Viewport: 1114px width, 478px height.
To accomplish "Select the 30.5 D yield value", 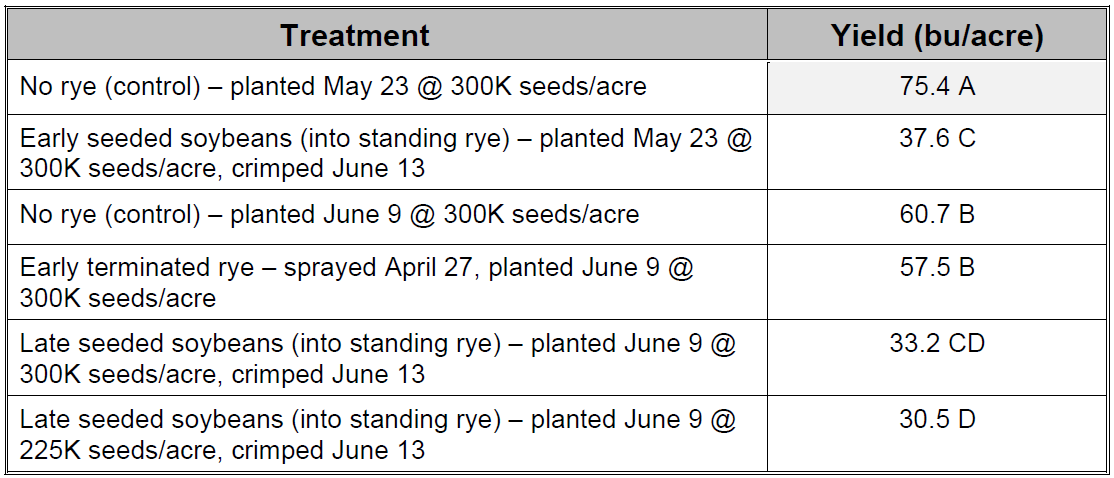I will point(937,421).
